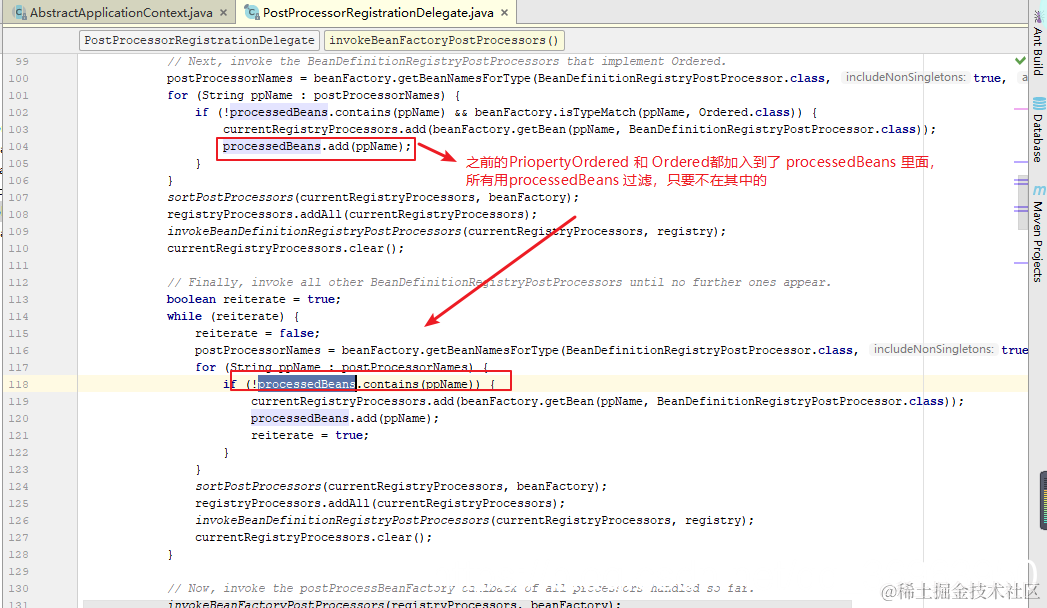Click the invokeBeanFactoryPostProcessors() method breadcrumb
Image resolution: width=1047 pixels, height=608 pixels.
444,40
